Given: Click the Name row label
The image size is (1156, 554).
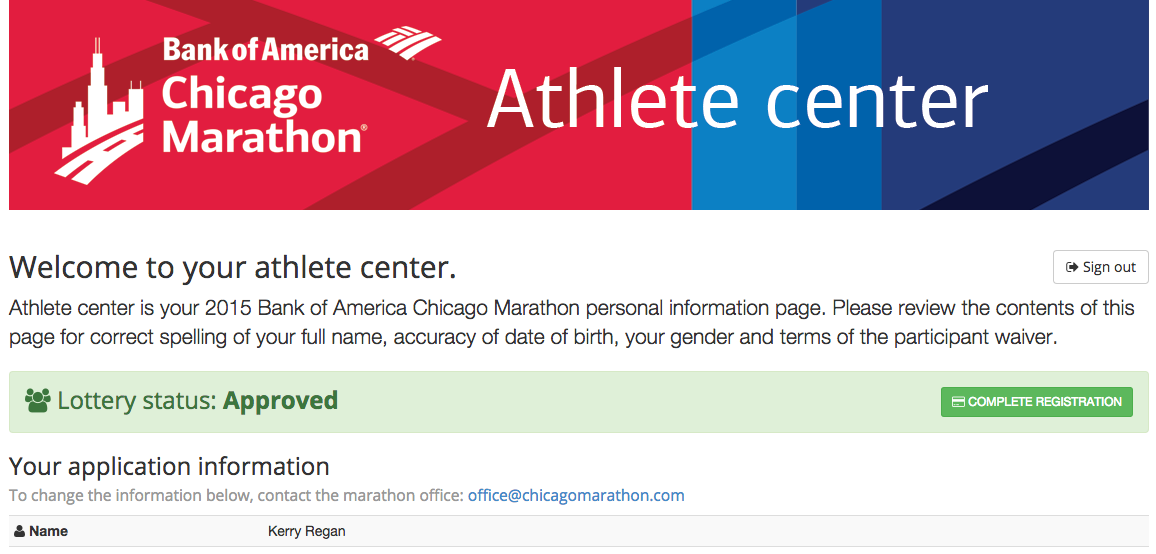Looking at the screenshot, I should click(48, 531).
